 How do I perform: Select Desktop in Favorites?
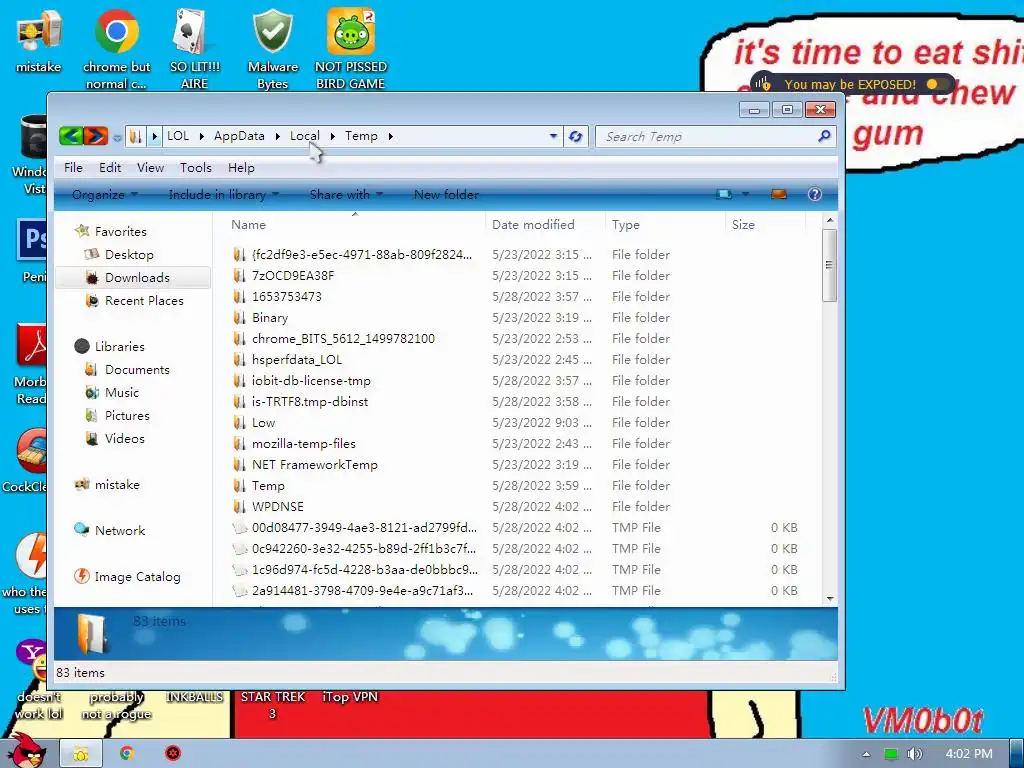point(129,255)
